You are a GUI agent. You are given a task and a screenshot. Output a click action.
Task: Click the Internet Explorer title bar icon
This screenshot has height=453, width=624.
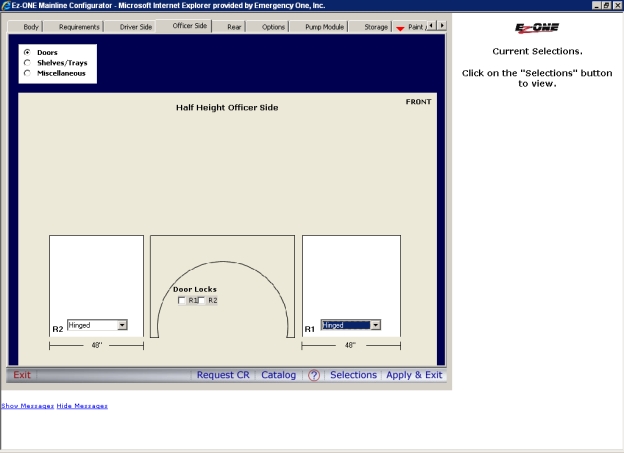pyautogui.click(x=6, y=5)
